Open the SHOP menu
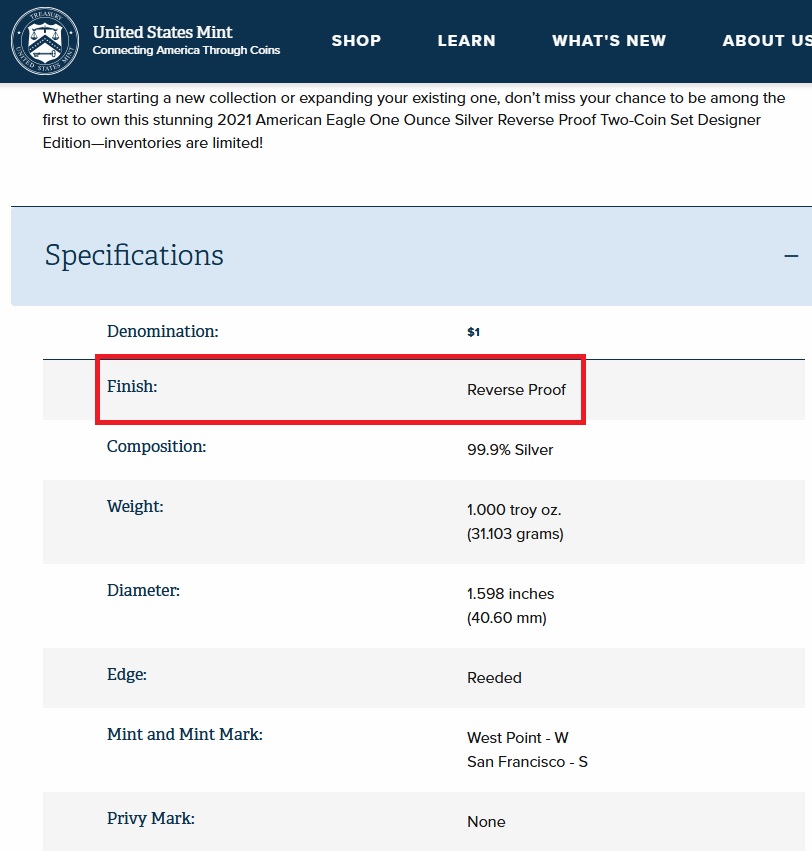Viewport: 812px width, 851px height. pos(356,41)
